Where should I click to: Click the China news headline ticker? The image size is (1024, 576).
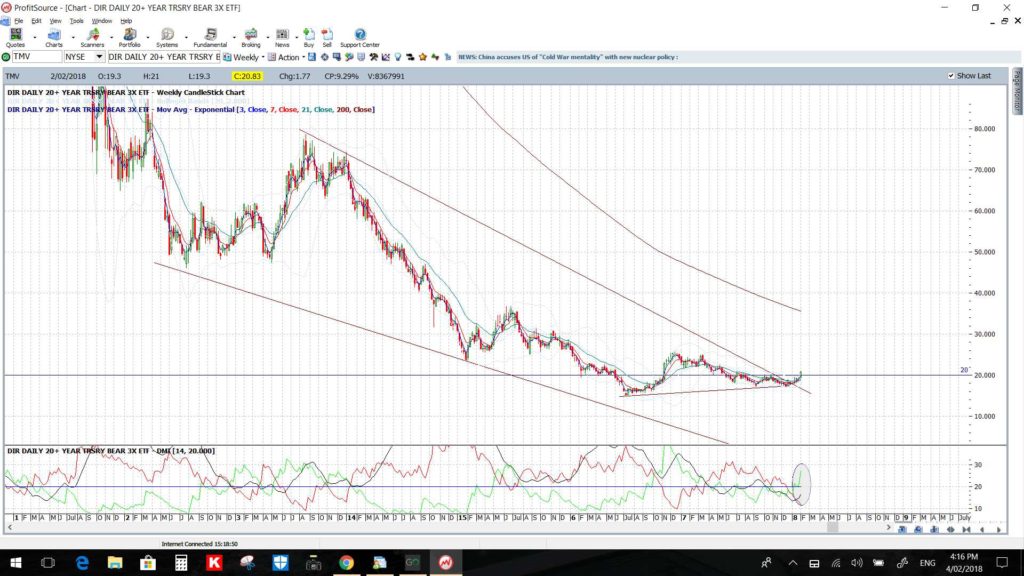tap(568, 57)
